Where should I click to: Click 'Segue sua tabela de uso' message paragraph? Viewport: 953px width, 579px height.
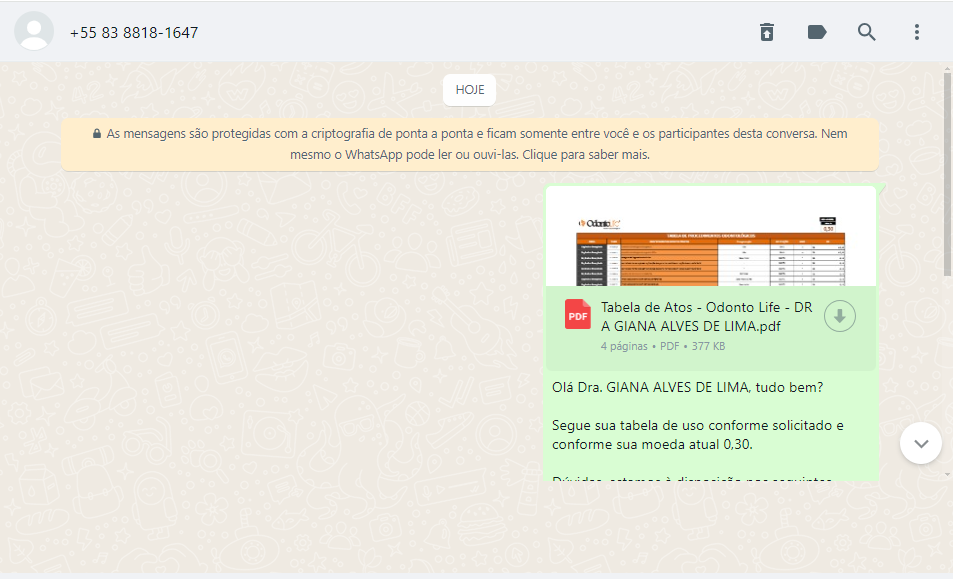pos(698,435)
